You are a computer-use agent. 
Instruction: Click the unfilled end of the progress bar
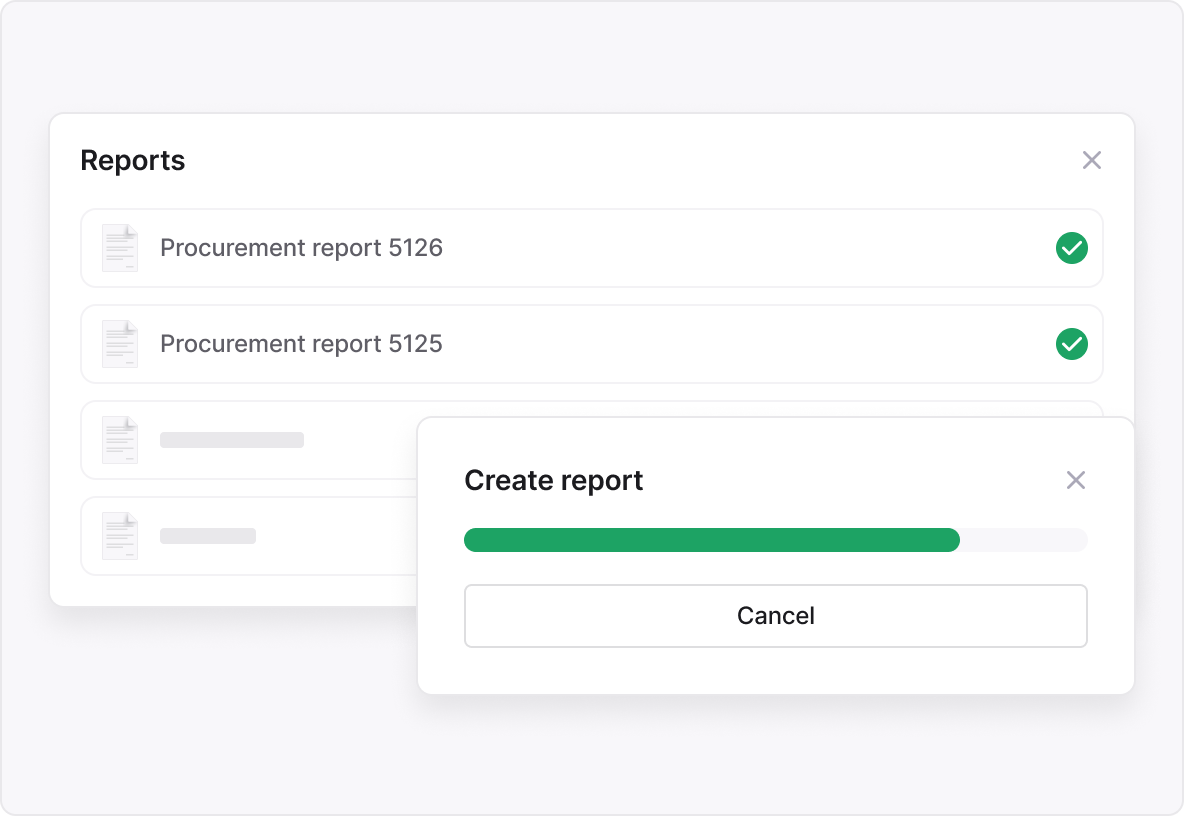[1025, 540]
